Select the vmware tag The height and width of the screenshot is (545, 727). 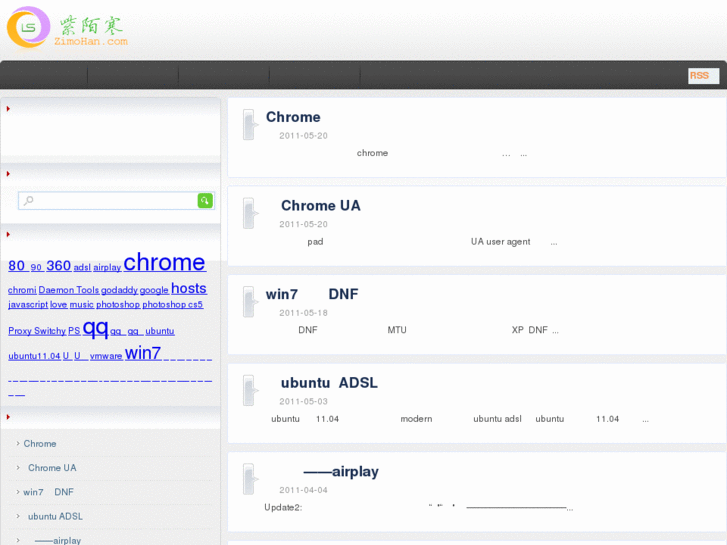pyautogui.click(x=106, y=356)
